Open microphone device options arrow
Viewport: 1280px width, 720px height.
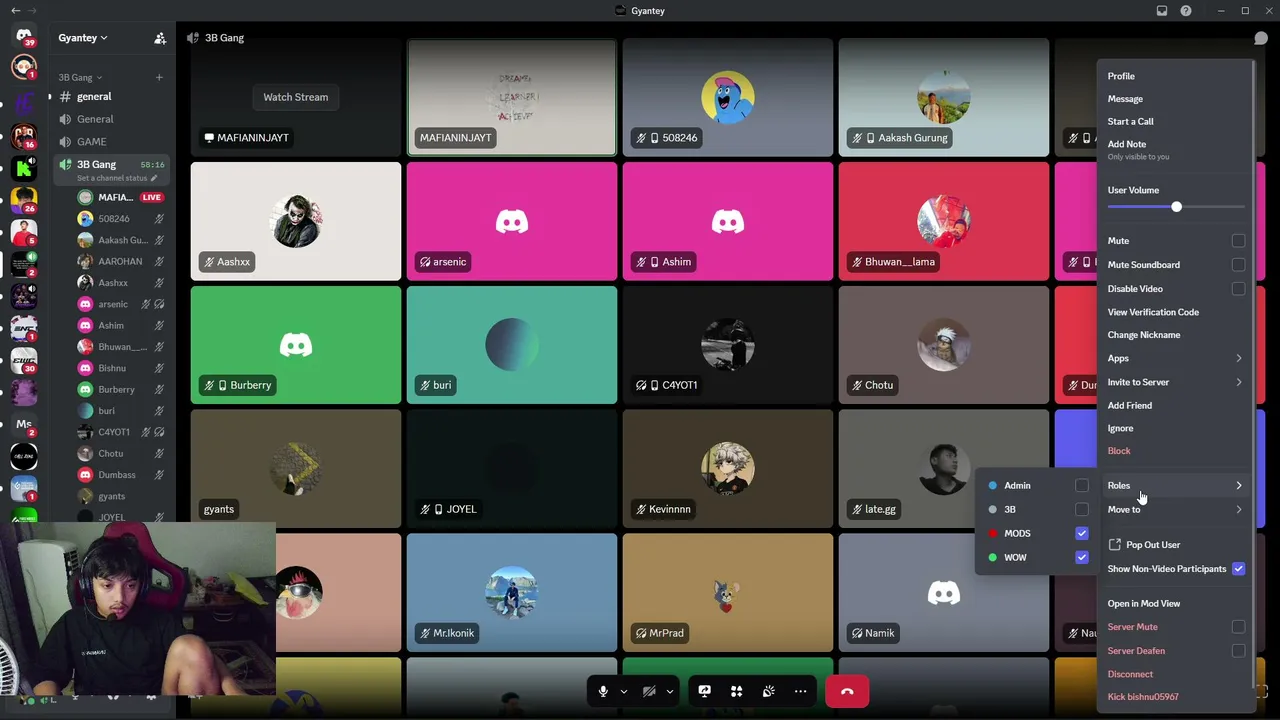point(624,691)
